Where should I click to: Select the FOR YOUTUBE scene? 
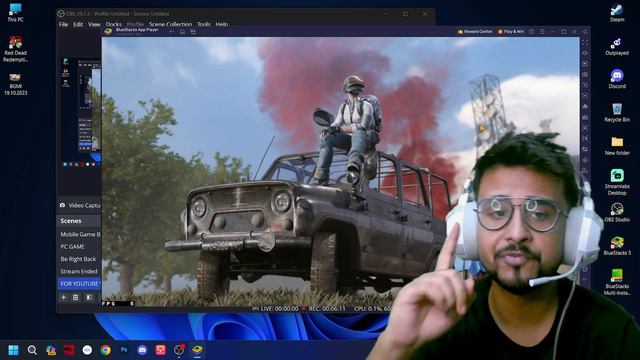click(80, 283)
